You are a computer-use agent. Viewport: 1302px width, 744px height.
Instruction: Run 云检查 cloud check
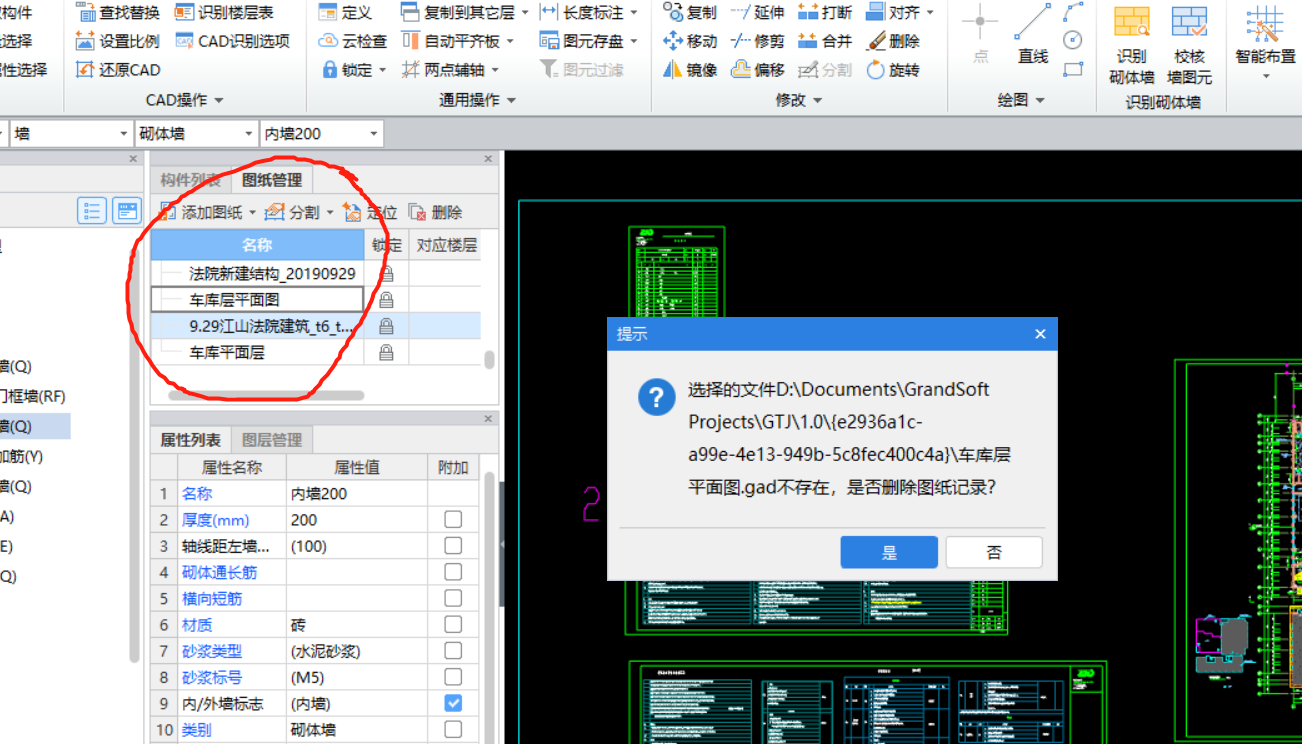[x=352, y=41]
